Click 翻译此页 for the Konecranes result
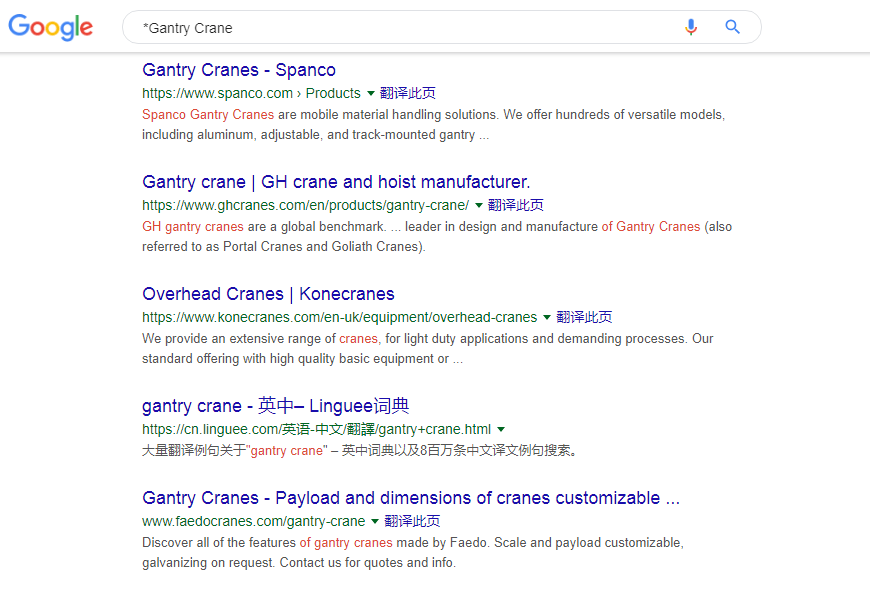870x600 pixels. pos(584,317)
